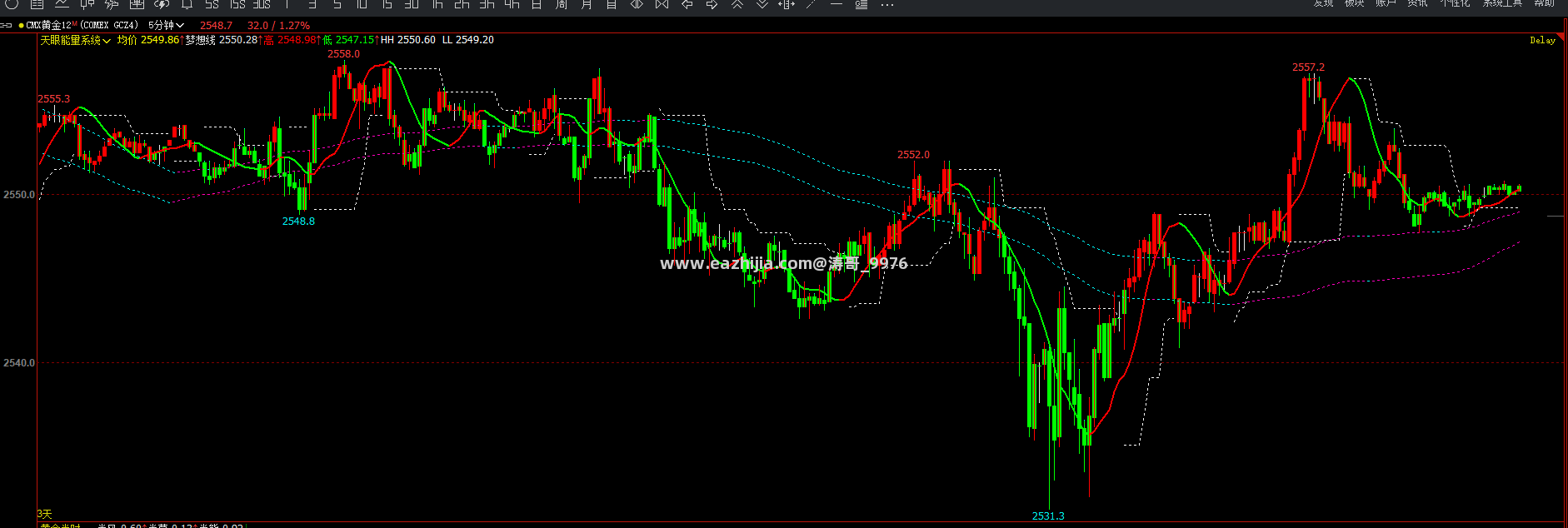Click the 2548.8 low price label
Image resolution: width=1568 pixels, height=528 pixels.
298,222
